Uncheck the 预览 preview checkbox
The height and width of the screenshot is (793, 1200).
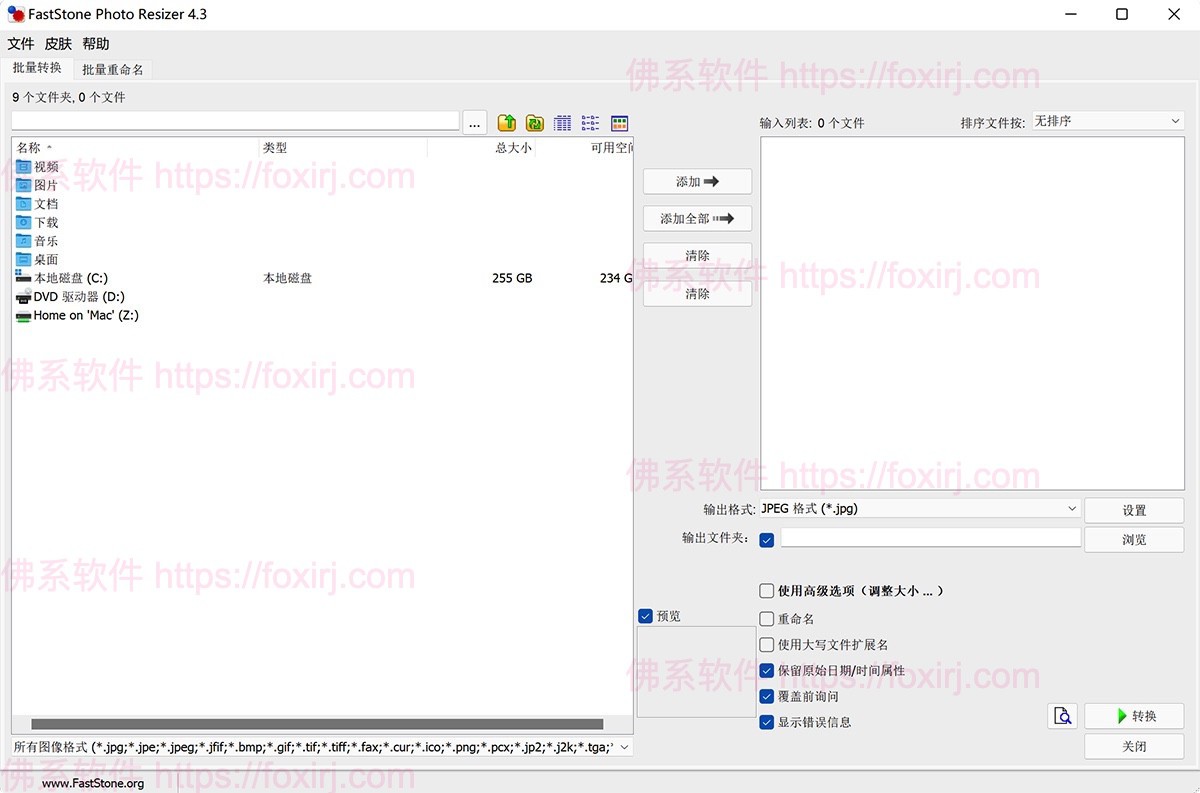645,616
